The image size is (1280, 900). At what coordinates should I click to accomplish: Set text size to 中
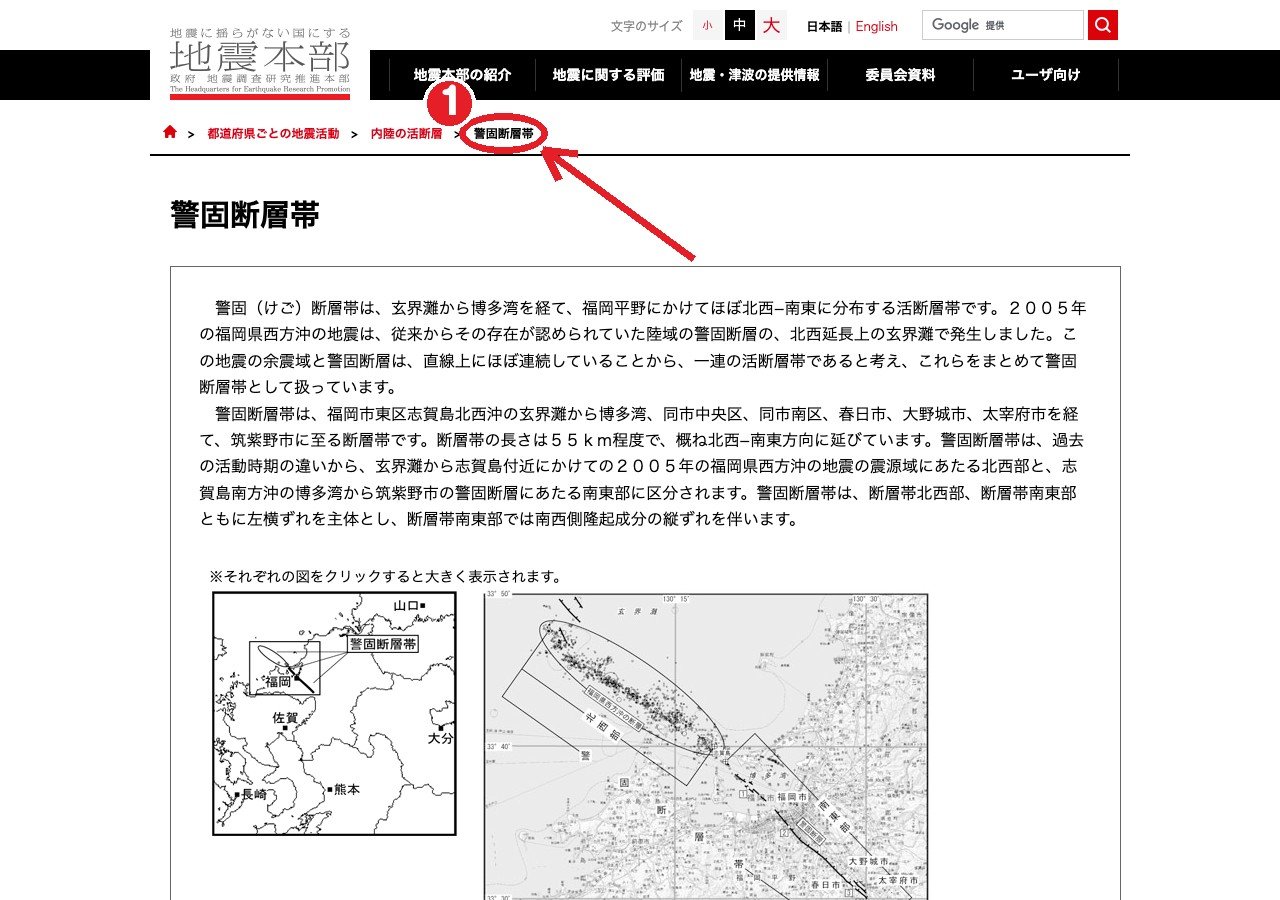pos(739,25)
